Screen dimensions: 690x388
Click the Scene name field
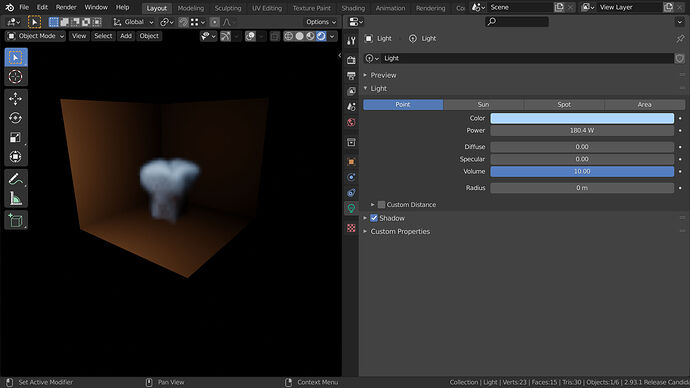point(521,7)
